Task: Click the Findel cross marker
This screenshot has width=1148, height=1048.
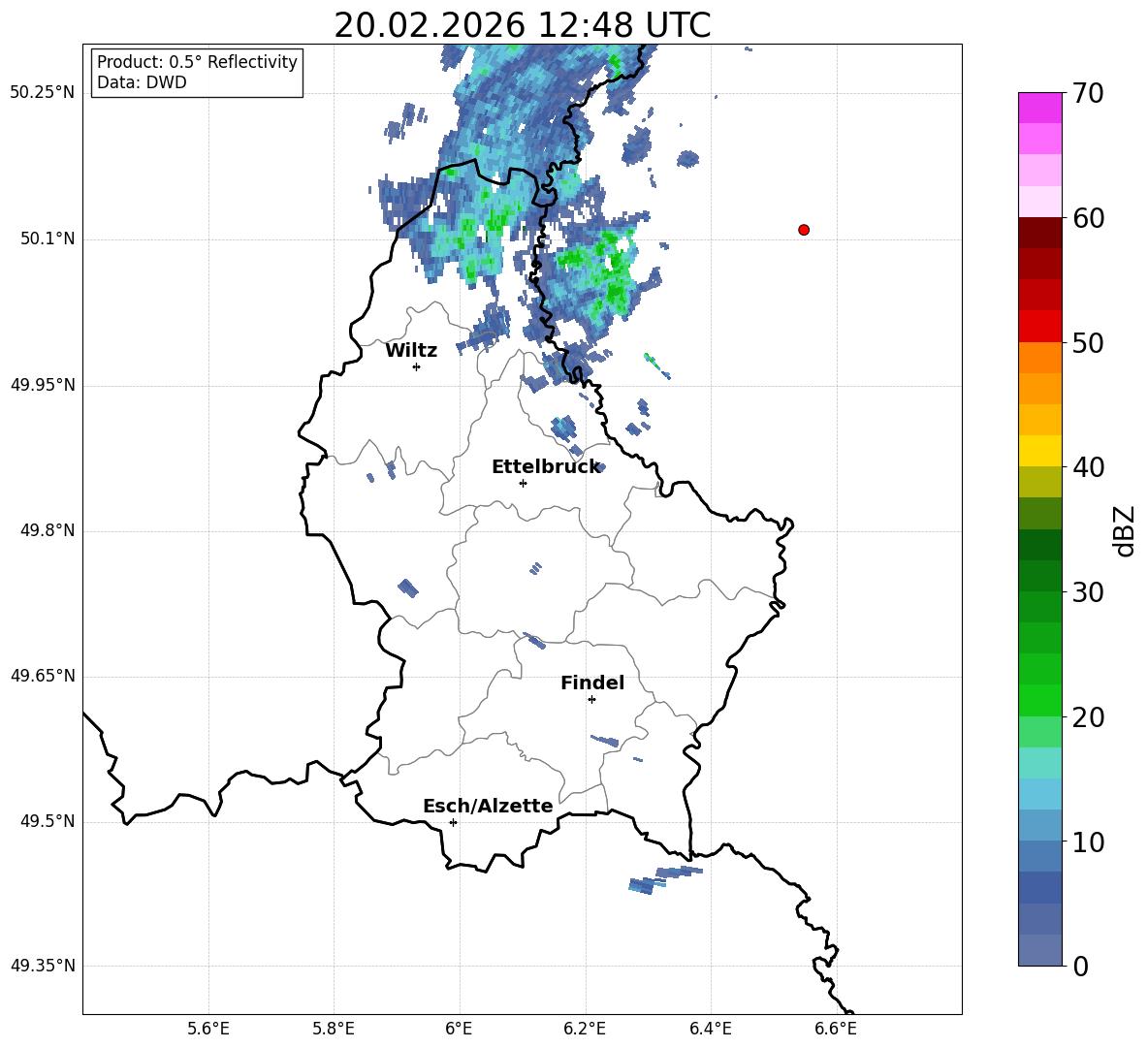Action: coord(591,700)
